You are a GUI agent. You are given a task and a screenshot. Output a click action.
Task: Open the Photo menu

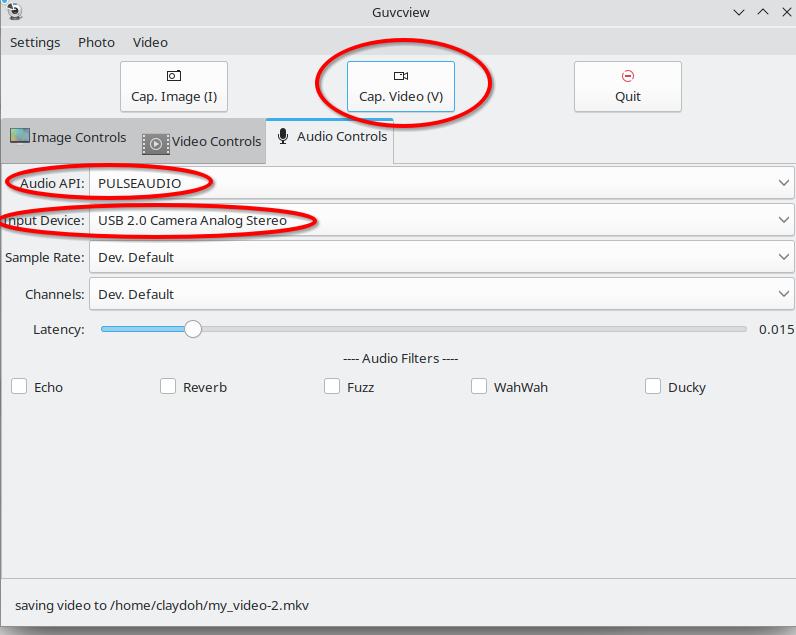click(97, 43)
